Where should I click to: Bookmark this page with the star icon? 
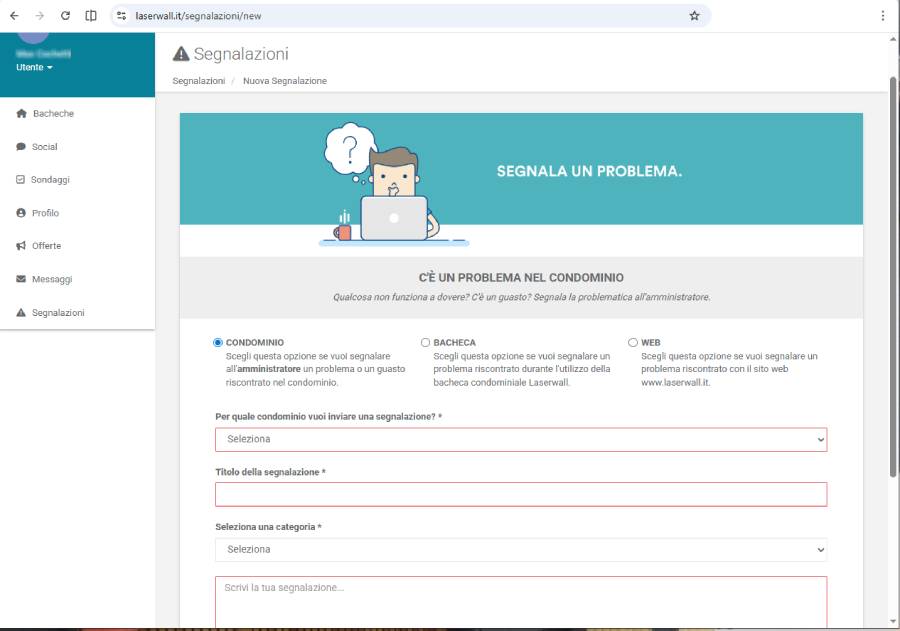694,16
